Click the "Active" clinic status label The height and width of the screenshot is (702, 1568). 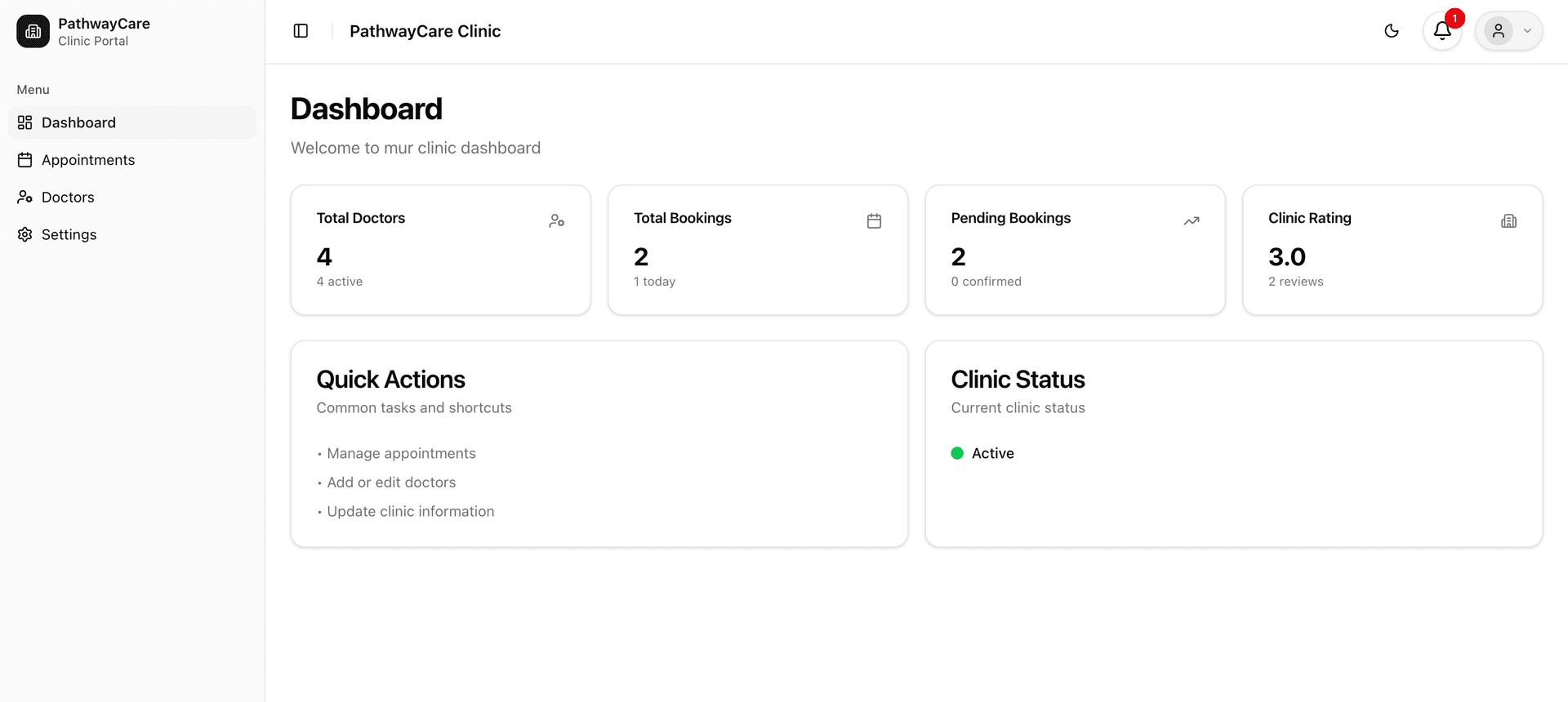pos(993,453)
